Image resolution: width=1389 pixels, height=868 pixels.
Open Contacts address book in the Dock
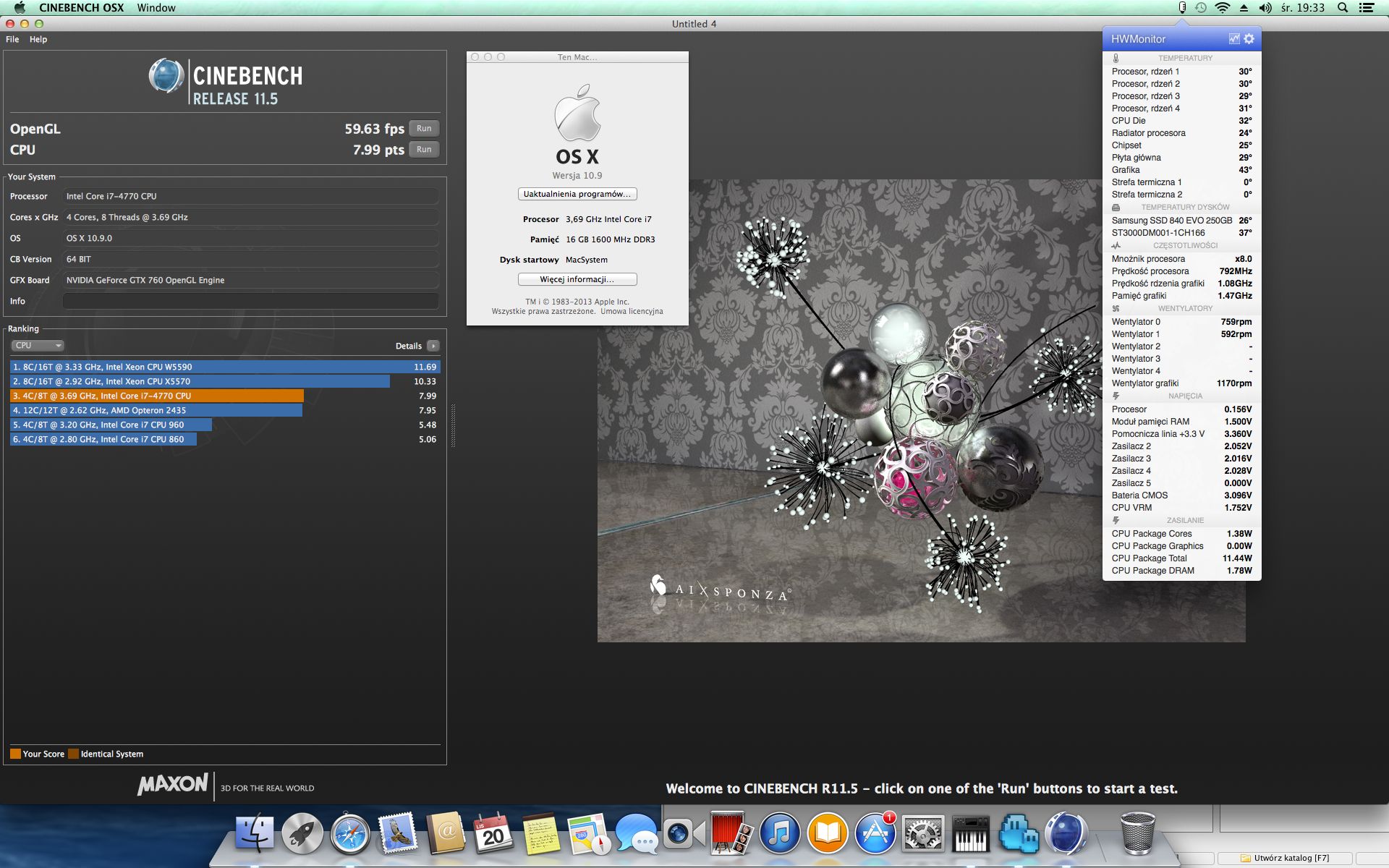coord(446,834)
